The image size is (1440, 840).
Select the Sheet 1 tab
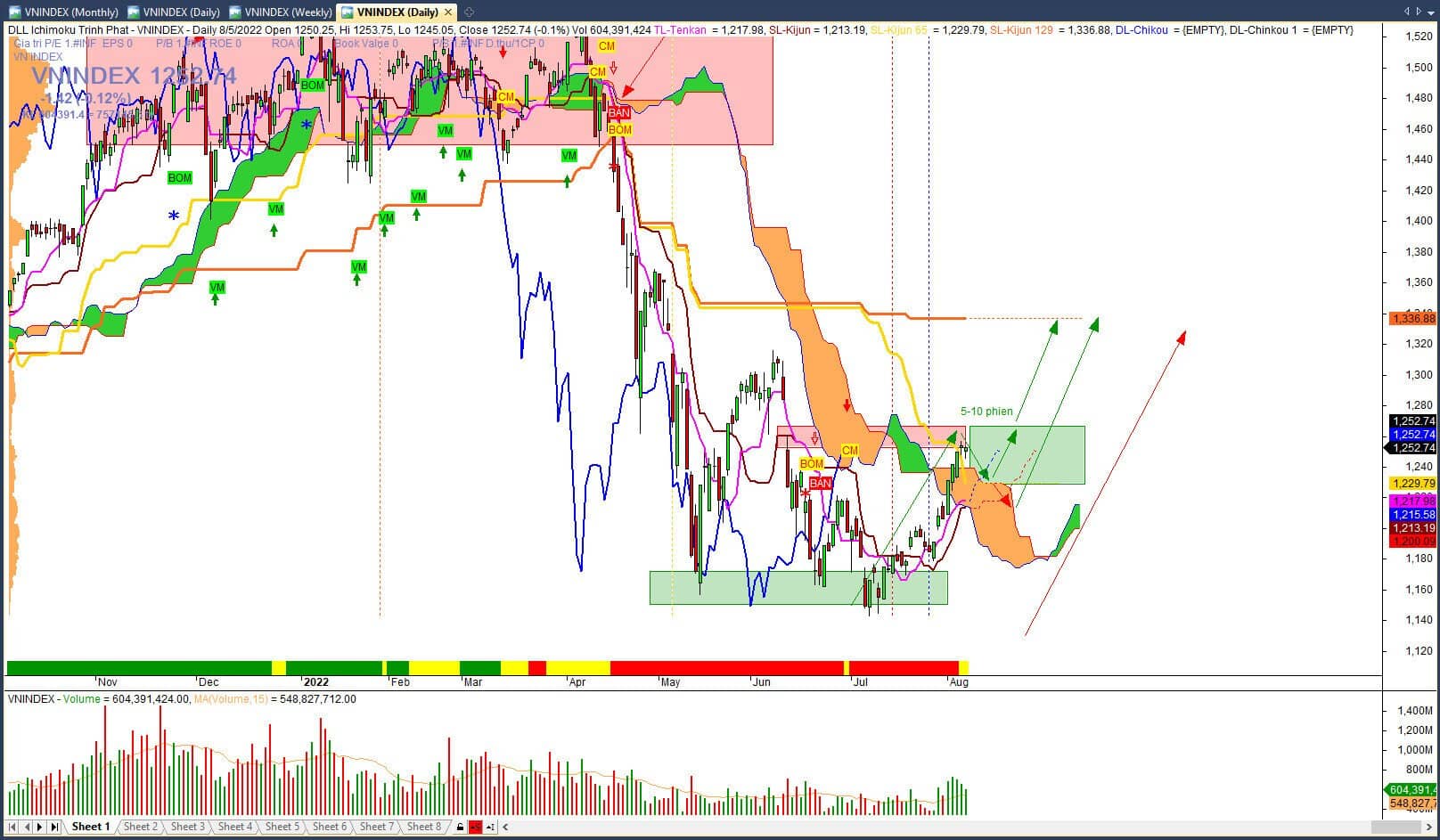click(91, 827)
